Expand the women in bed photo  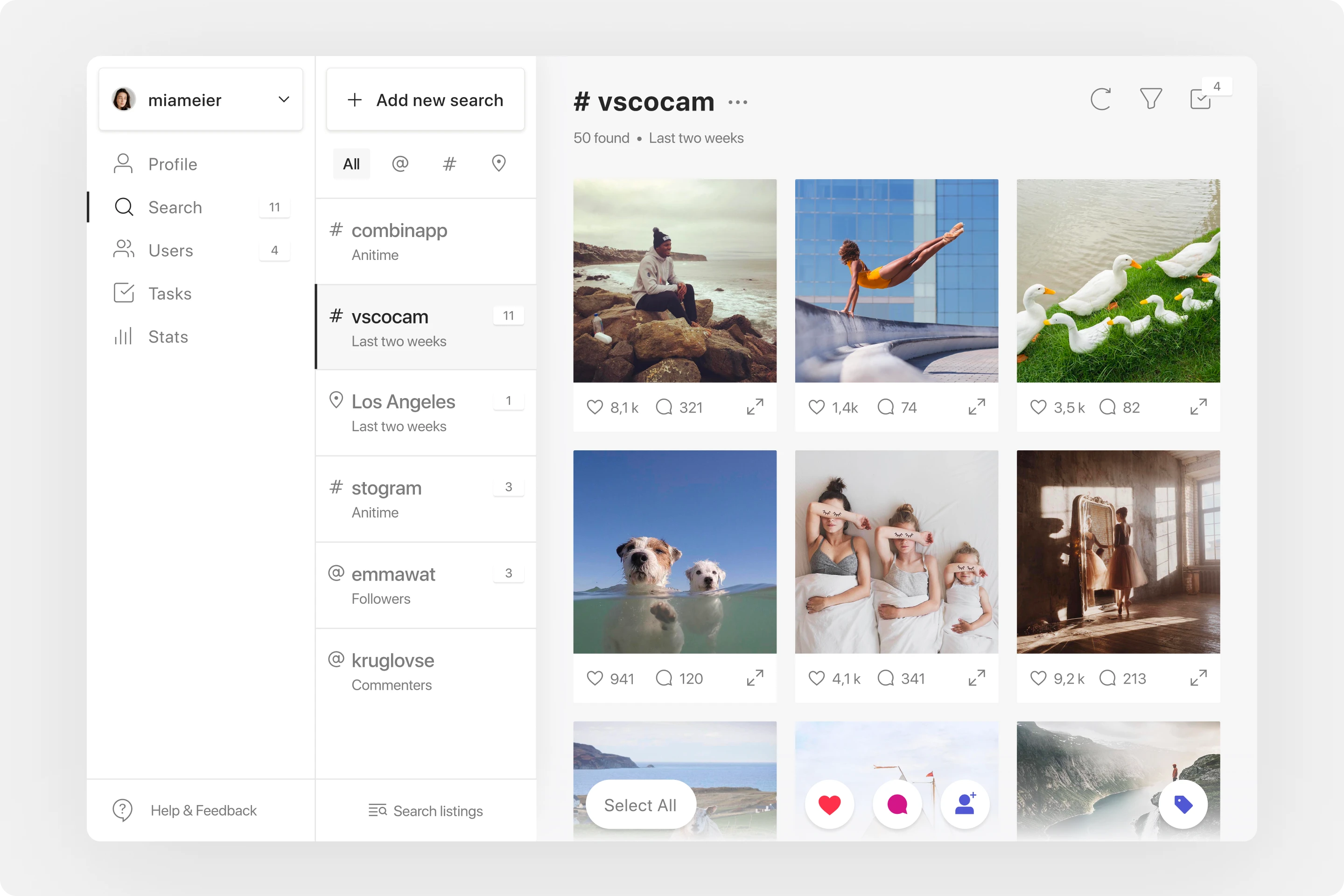[977, 678]
